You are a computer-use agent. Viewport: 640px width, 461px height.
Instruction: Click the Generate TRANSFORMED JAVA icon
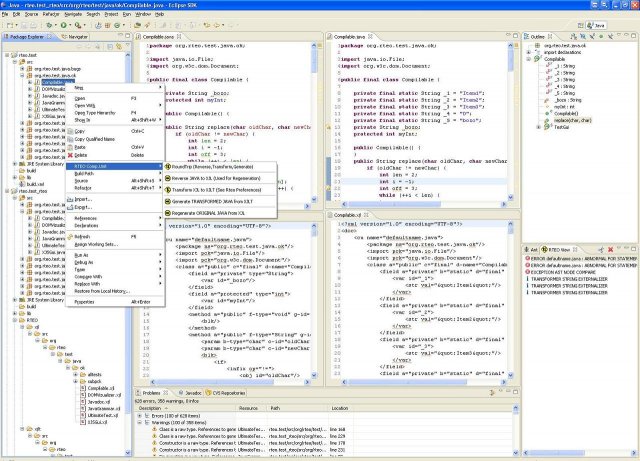tap(167, 201)
